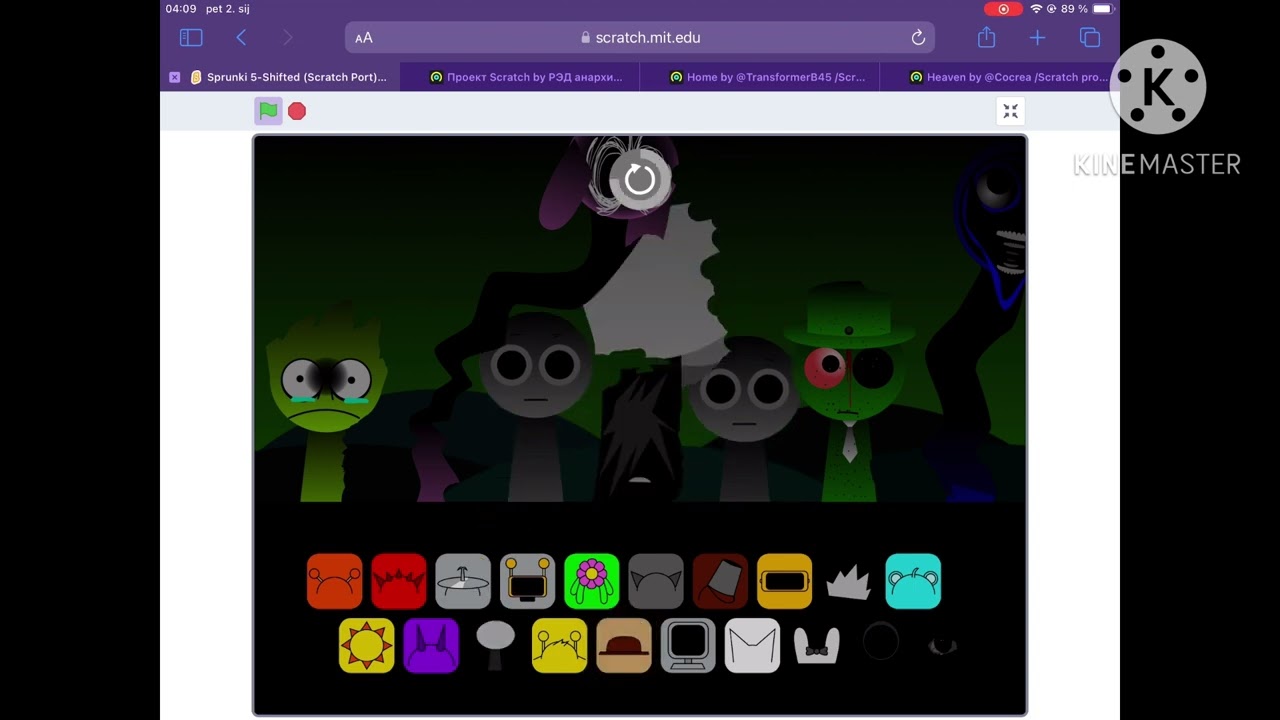Choose the white envelope-shaped character icon
Screen dimensions: 1280x720
click(x=752, y=645)
